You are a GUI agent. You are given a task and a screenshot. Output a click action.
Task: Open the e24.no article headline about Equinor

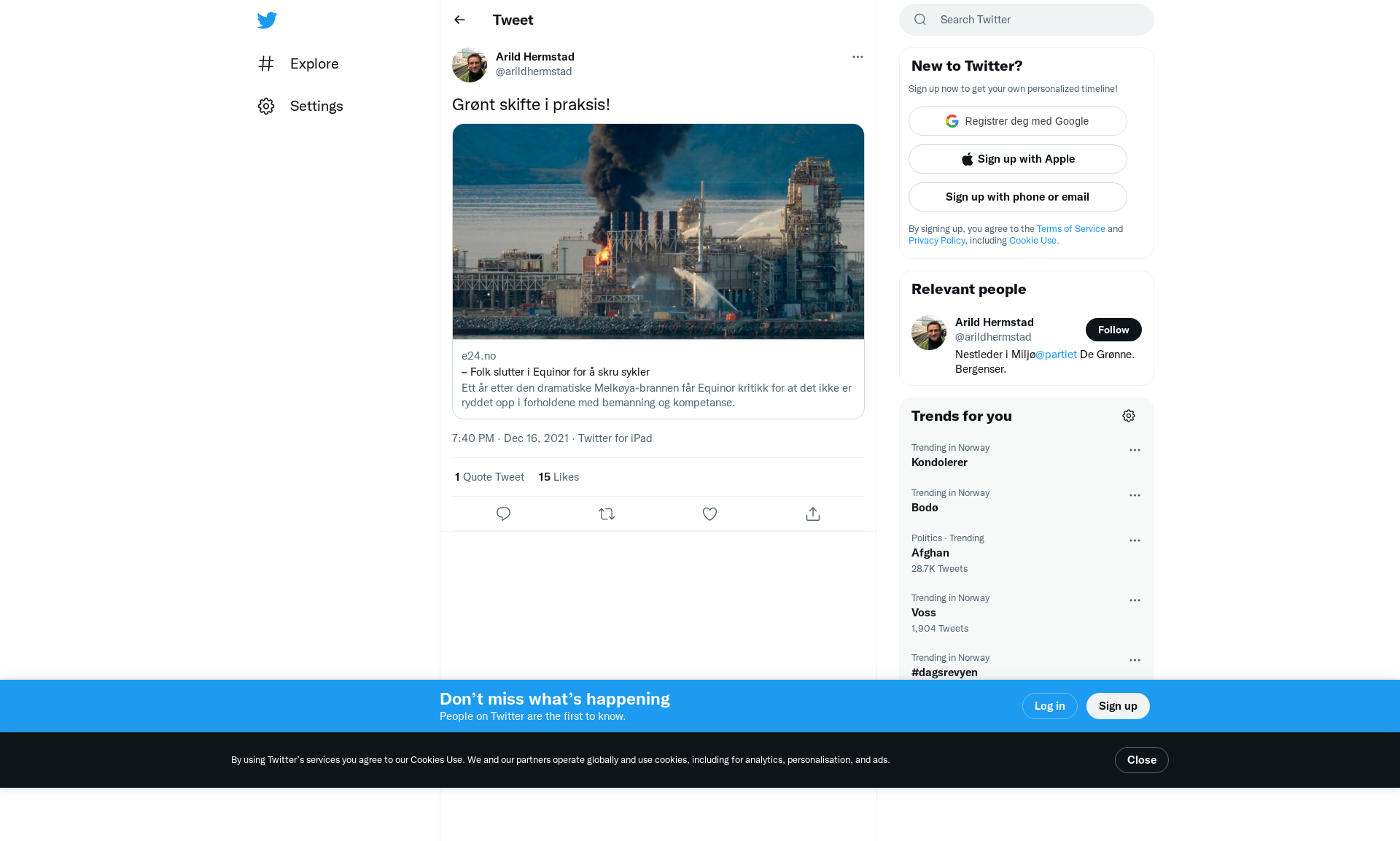pos(556,372)
